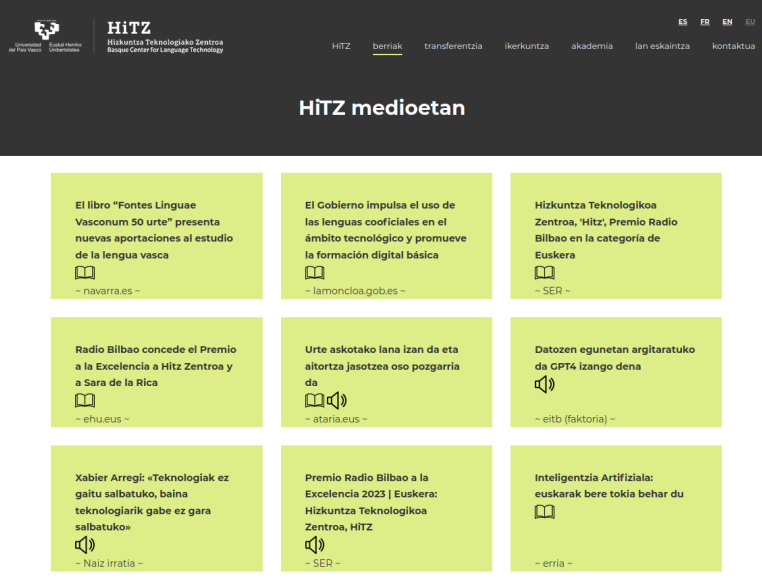Open "Hizkuntza Teknologikoa Zentroa, 'Hitz', Premio" headline
The image size is (762, 580).
pyautogui.click(x=606, y=230)
